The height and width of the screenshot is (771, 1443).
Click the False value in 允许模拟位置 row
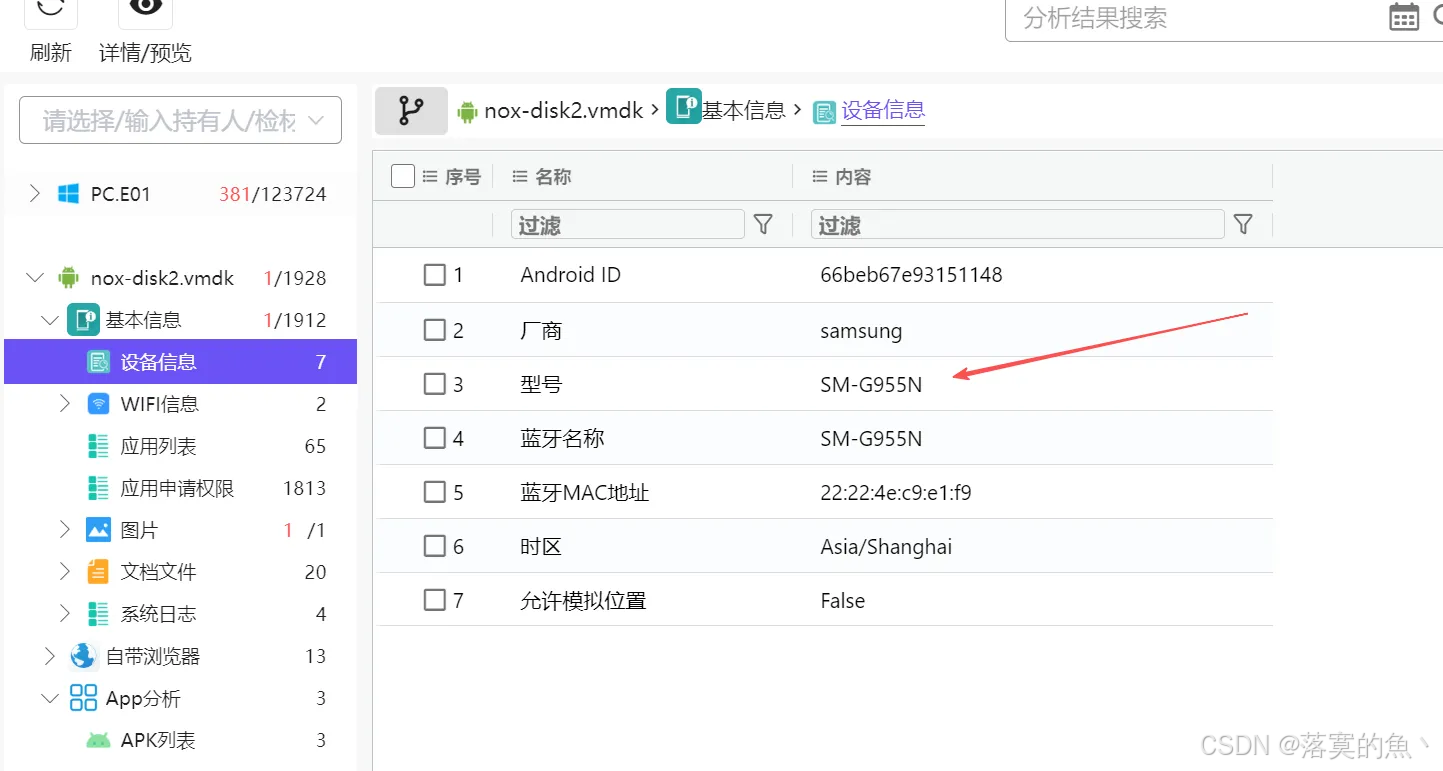coord(843,601)
